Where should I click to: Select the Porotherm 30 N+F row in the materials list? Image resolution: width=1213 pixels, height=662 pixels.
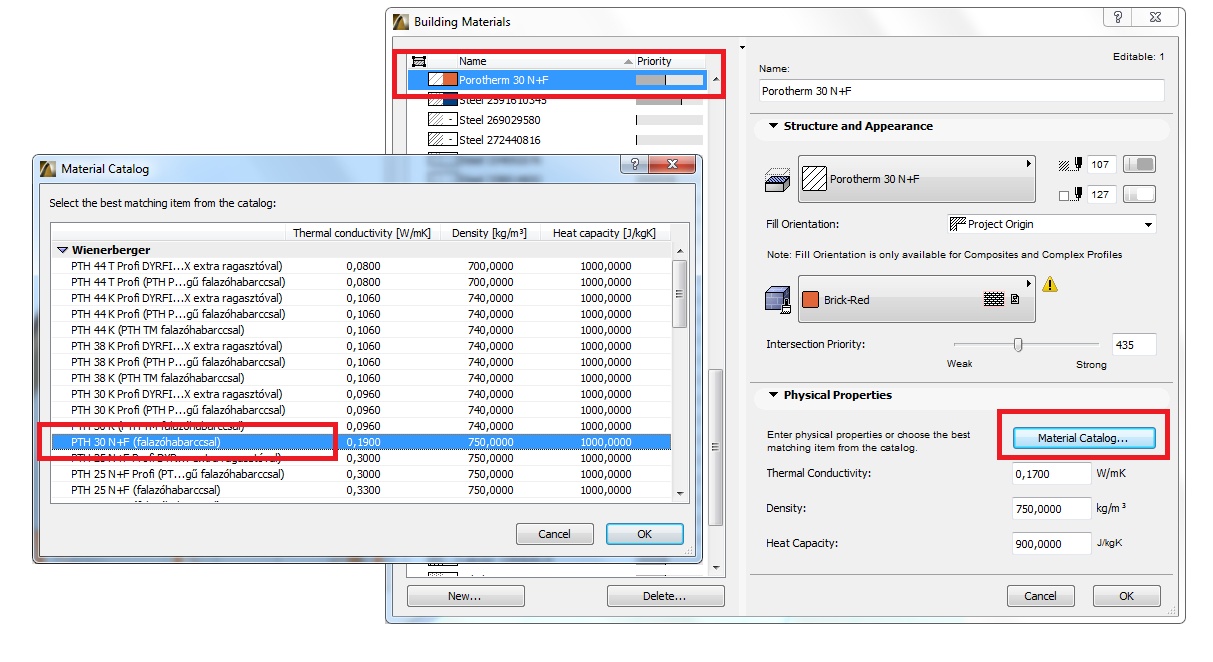tap(557, 79)
